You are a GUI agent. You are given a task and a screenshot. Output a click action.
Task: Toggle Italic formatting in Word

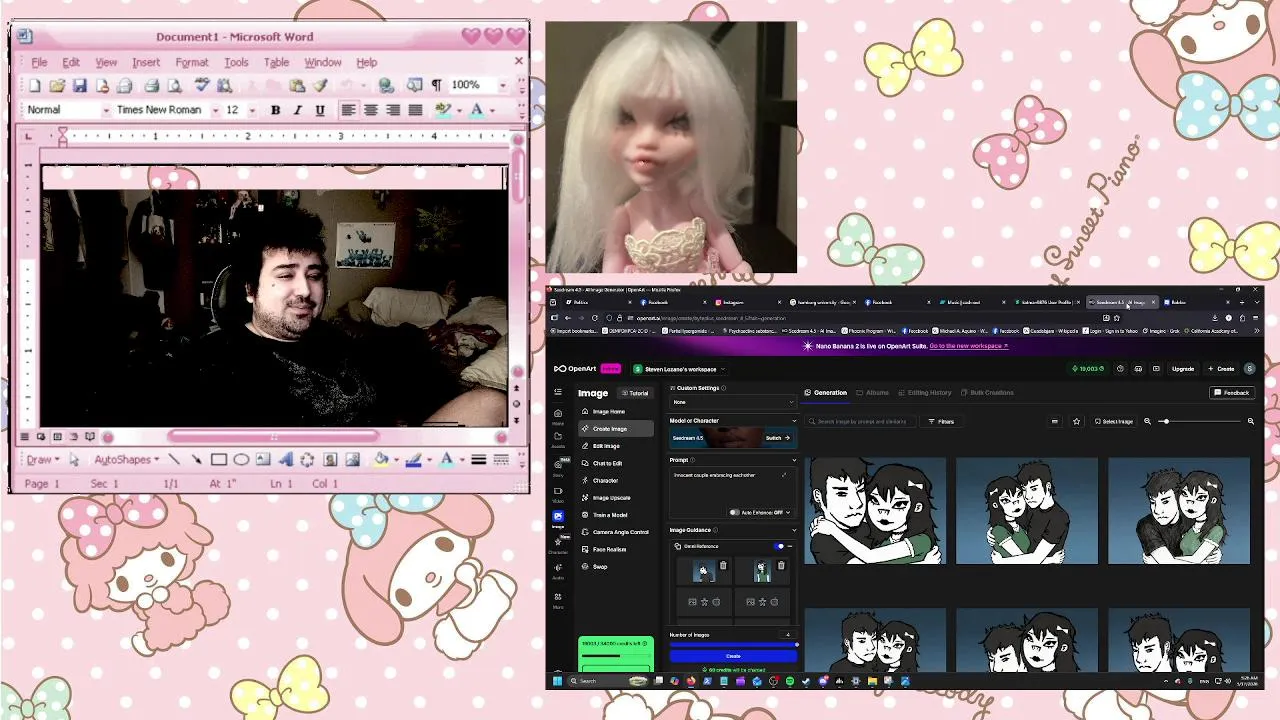click(298, 110)
